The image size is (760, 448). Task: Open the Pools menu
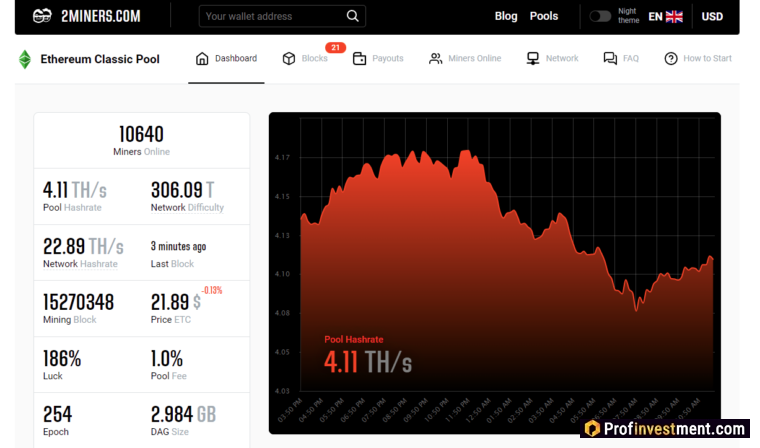pos(544,16)
